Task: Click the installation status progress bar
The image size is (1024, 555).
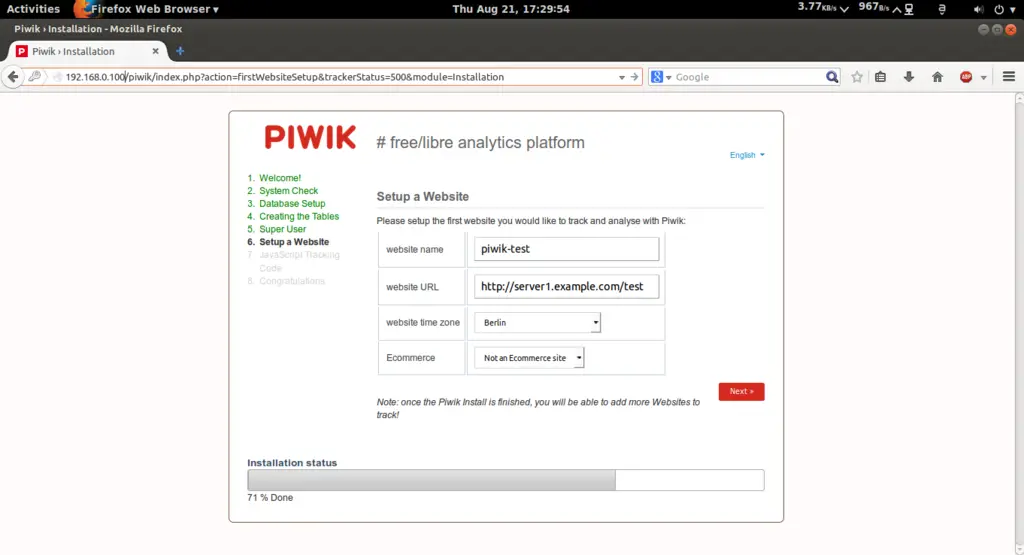Action: 505,480
